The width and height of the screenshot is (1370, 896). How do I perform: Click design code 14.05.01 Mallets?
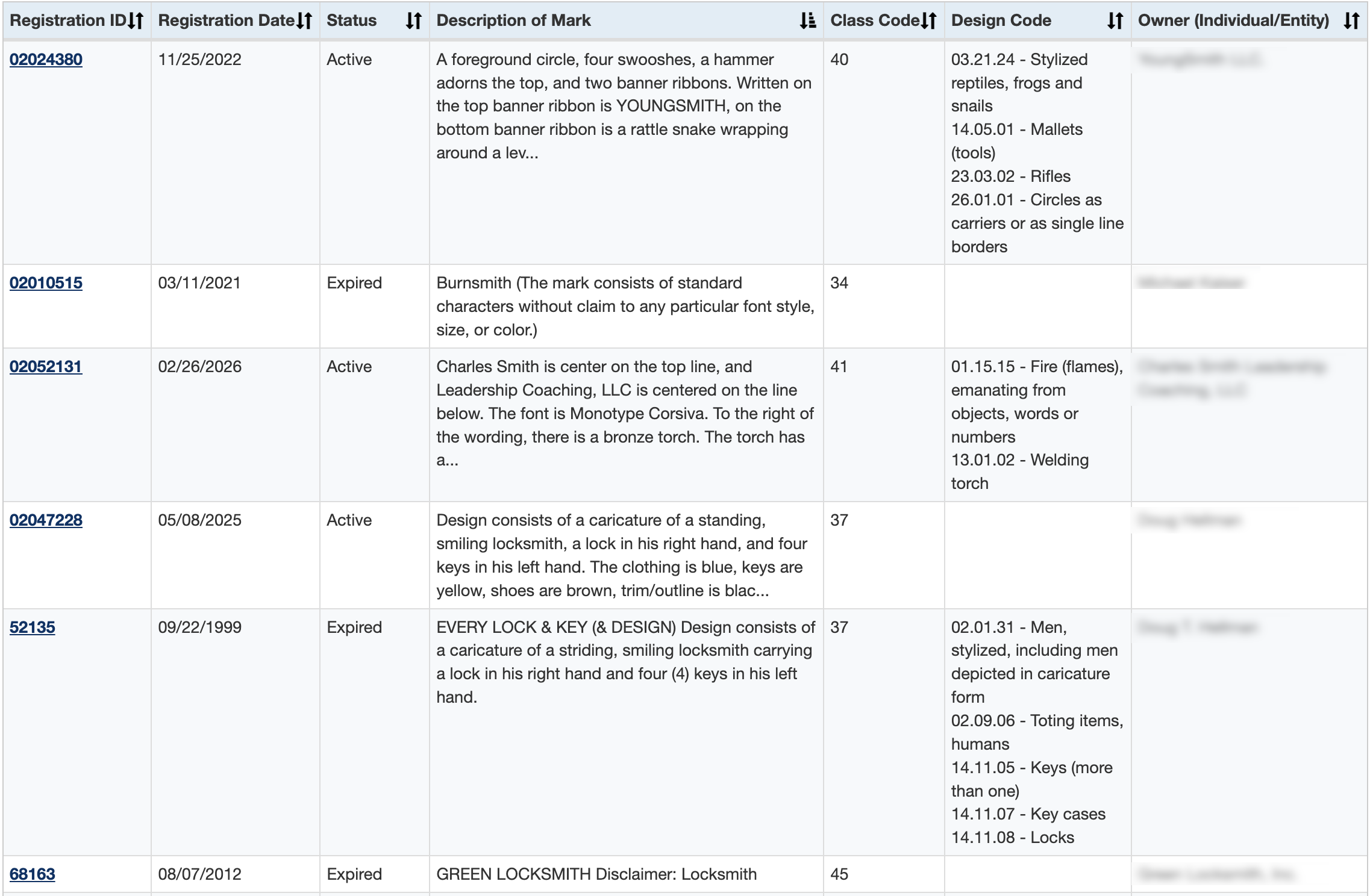pyautogui.click(x=1017, y=141)
